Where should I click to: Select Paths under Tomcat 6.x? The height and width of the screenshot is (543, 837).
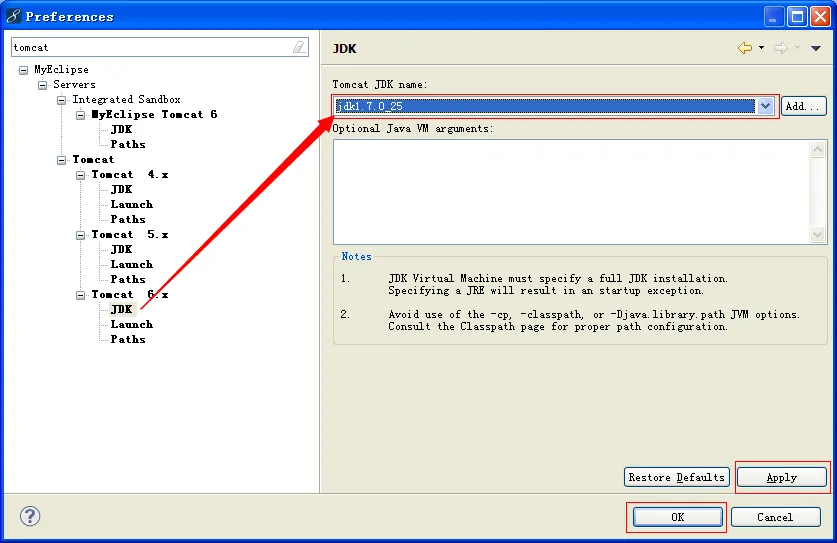tap(128, 339)
